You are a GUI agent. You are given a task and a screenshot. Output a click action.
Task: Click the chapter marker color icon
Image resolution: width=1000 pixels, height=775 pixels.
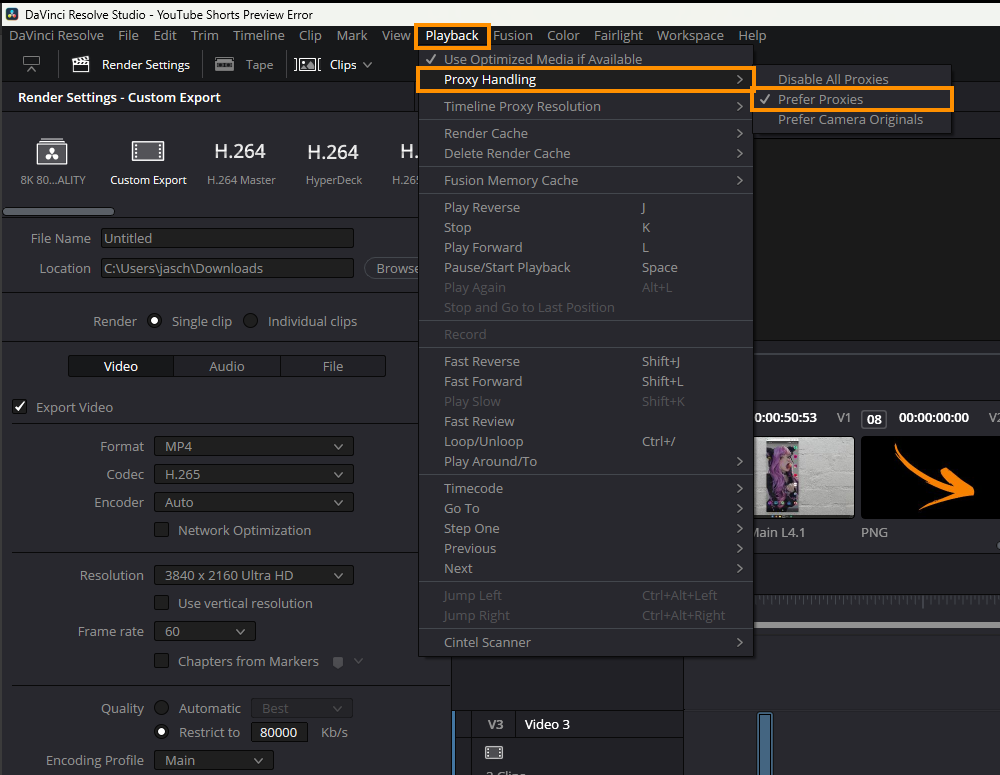point(338,662)
